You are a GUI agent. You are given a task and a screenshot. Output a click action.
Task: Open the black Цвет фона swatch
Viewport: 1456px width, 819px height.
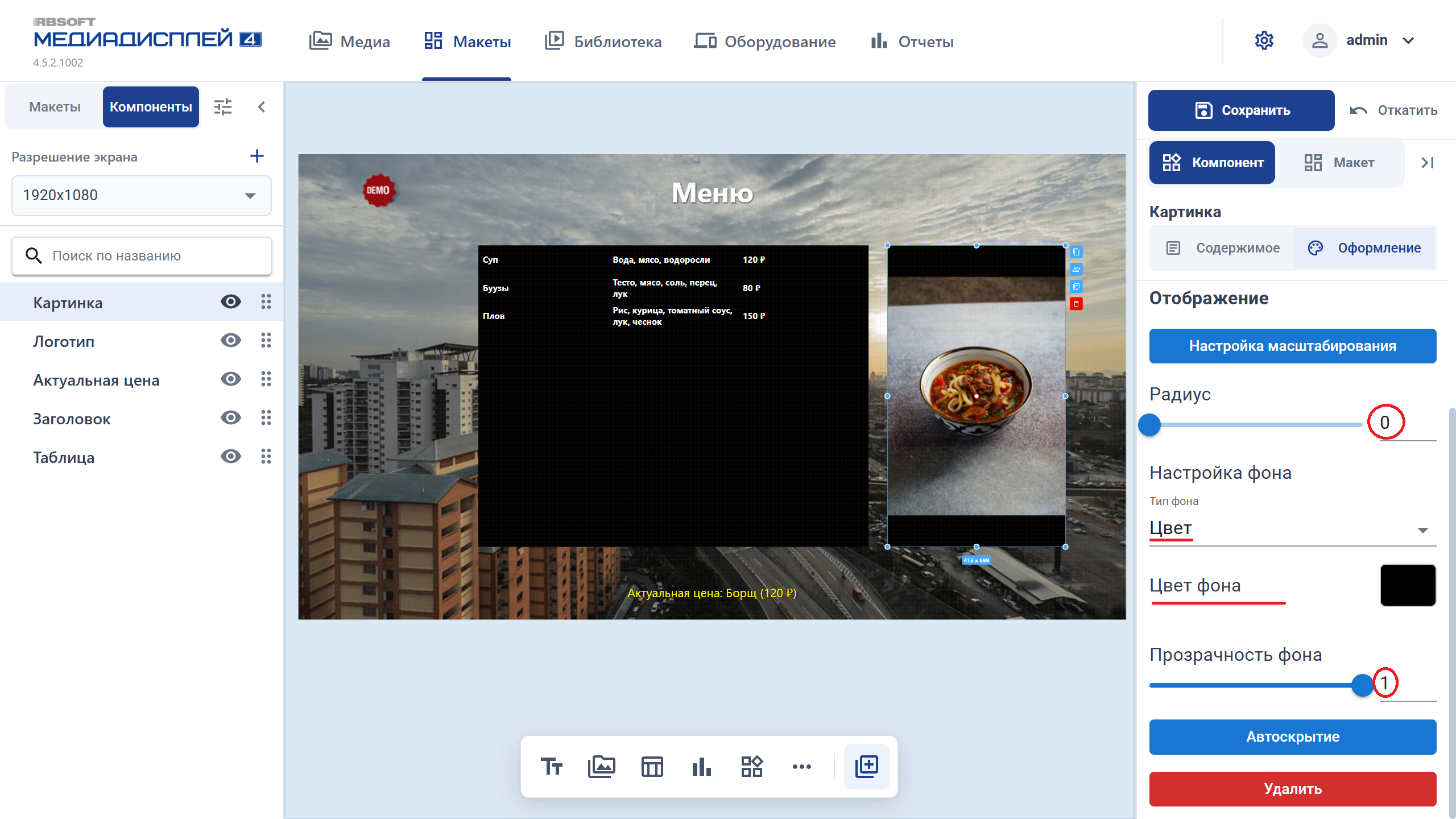click(x=1408, y=585)
